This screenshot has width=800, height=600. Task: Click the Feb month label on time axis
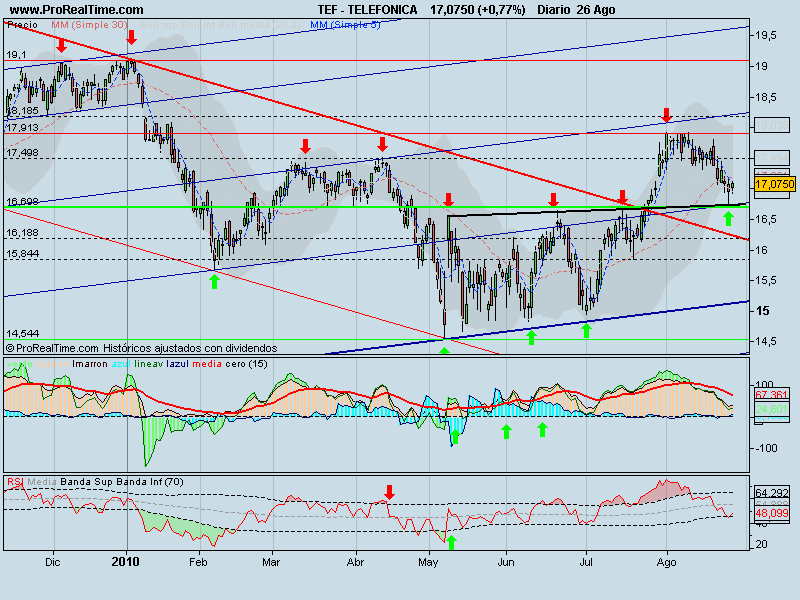198,562
